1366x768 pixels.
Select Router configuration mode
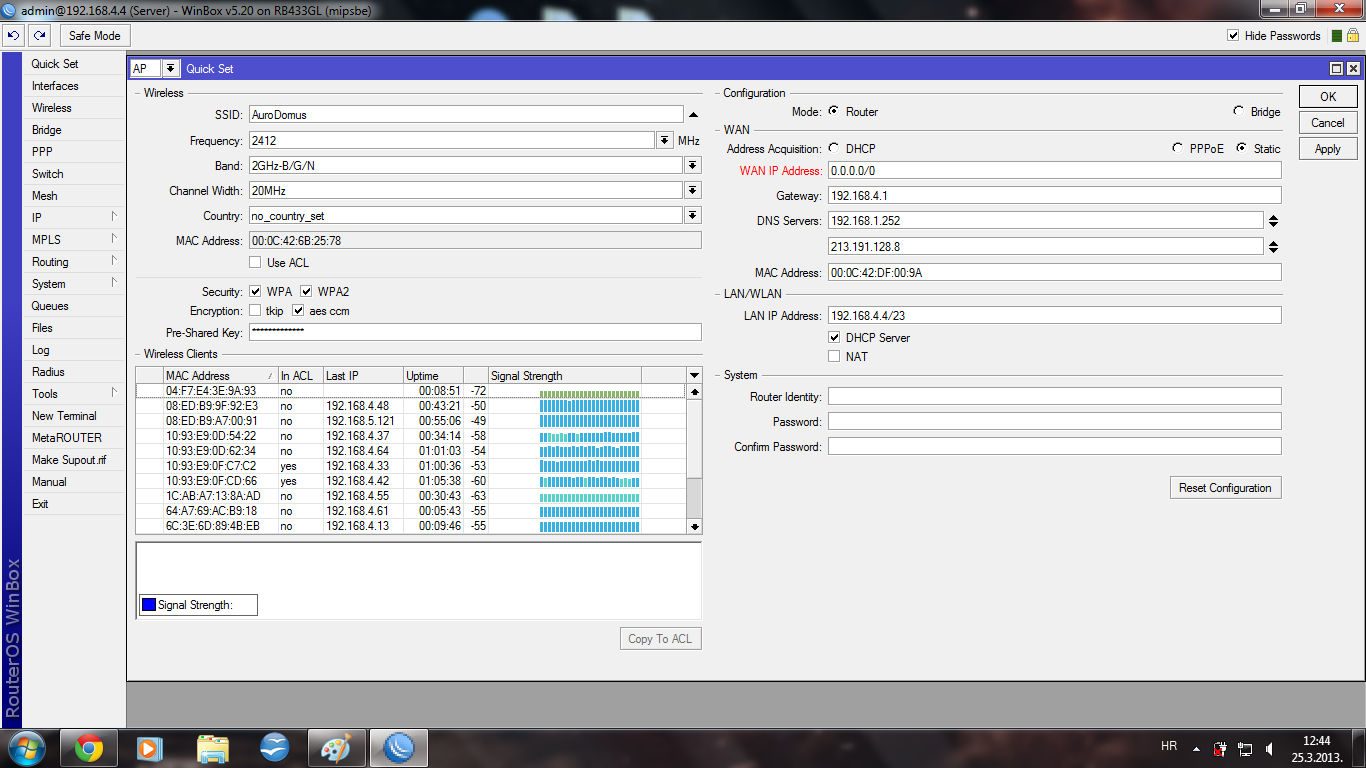pyautogui.click(x=834, y=112)
